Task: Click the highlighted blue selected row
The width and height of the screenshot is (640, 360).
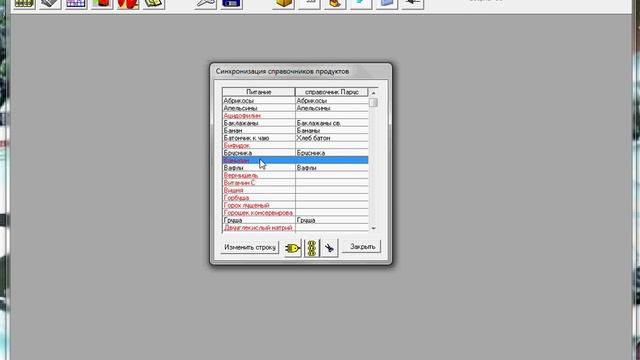Action: tap(296, 160)
